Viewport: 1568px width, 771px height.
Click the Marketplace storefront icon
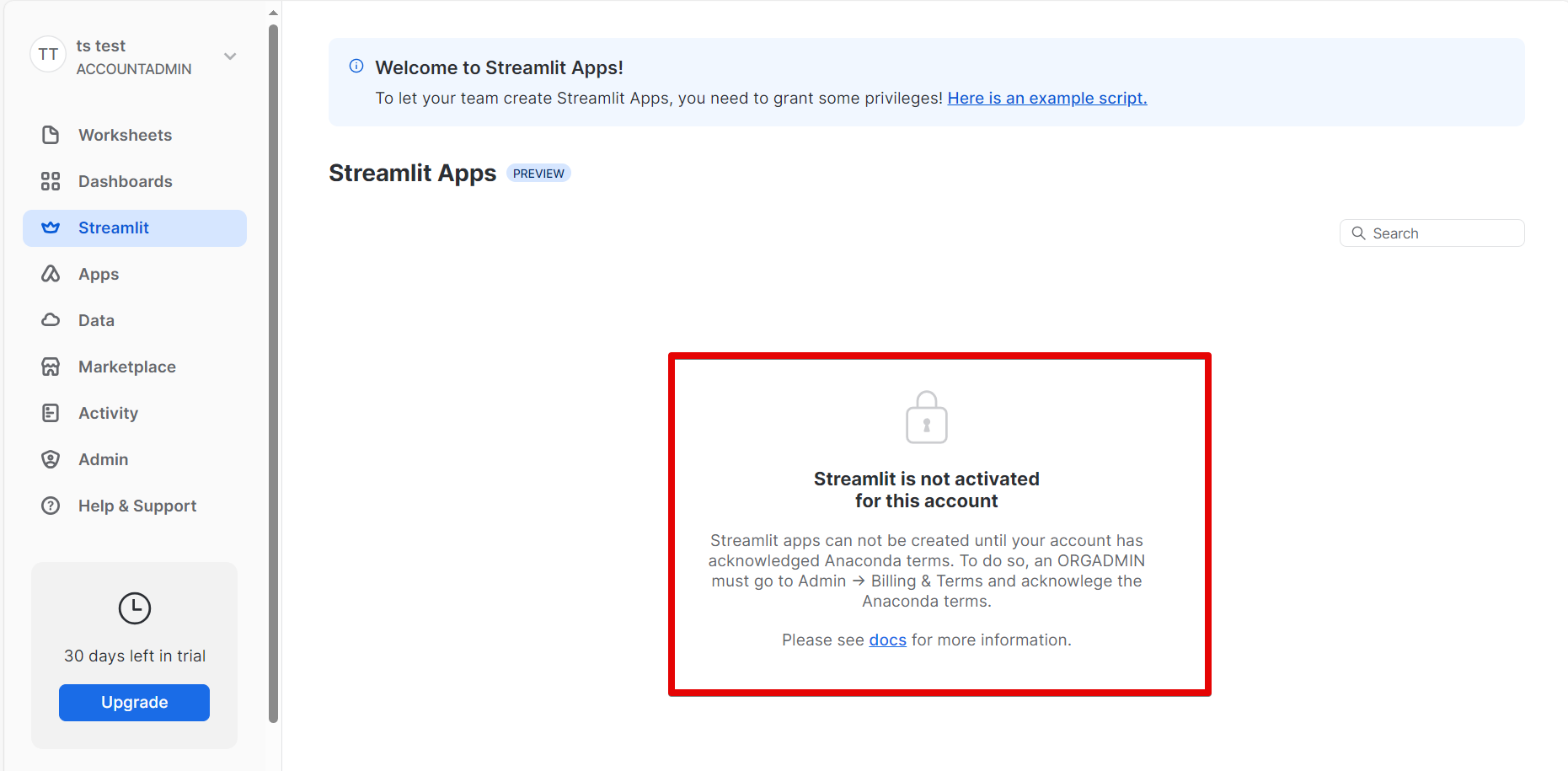[51, 367]
